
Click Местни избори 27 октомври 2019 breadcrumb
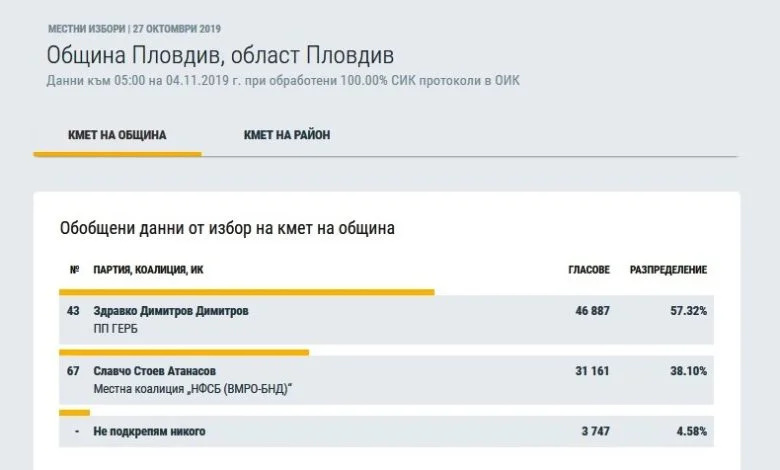pyautogui.click(x=134, y=29)
